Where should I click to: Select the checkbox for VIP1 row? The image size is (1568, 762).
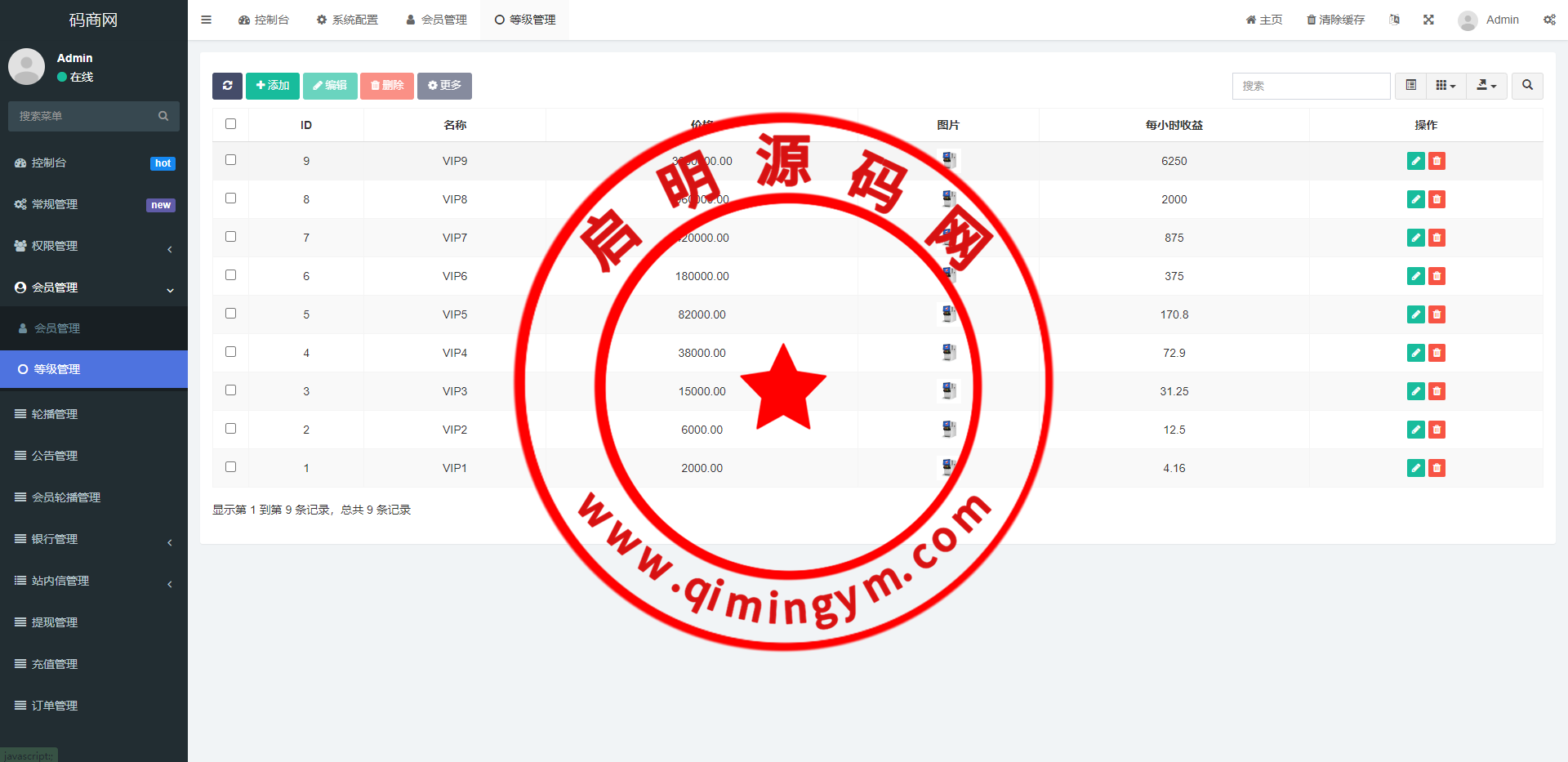pos(230,467)
